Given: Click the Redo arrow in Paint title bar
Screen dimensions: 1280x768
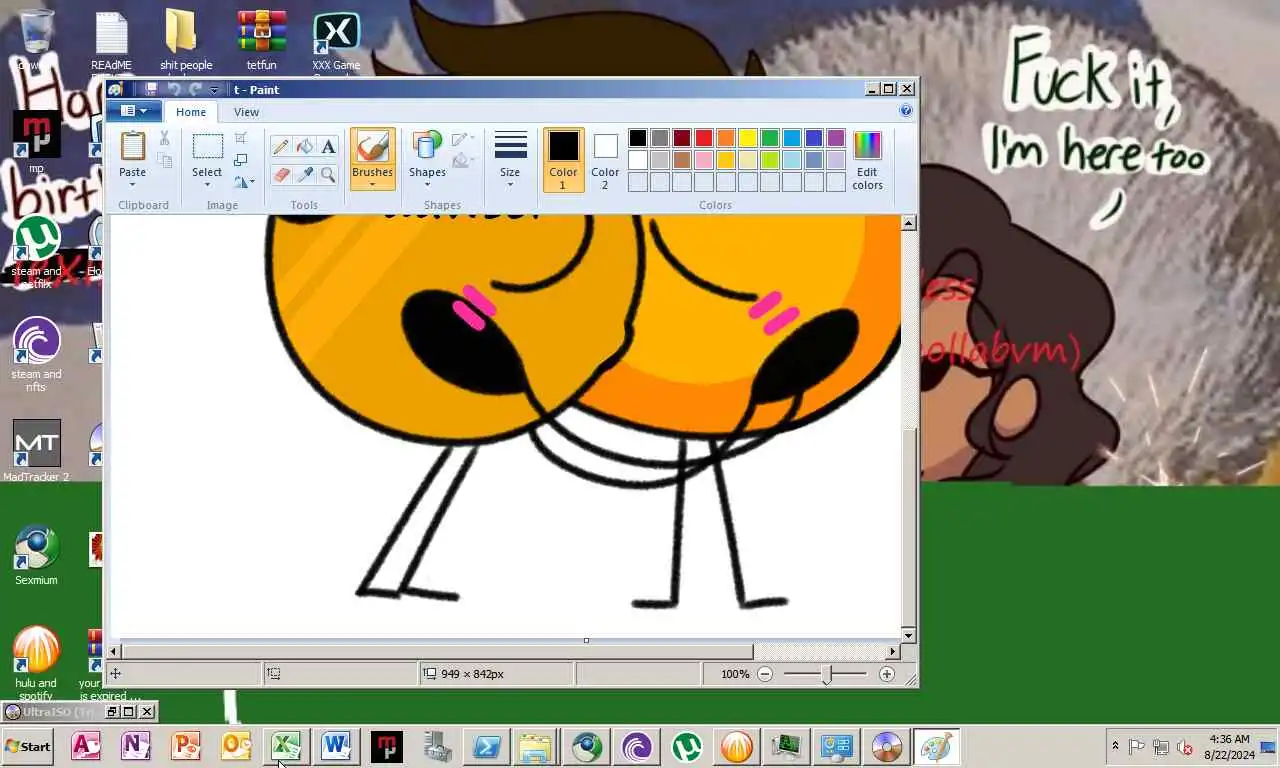Looking at the screenshot, I should [195, 89].
